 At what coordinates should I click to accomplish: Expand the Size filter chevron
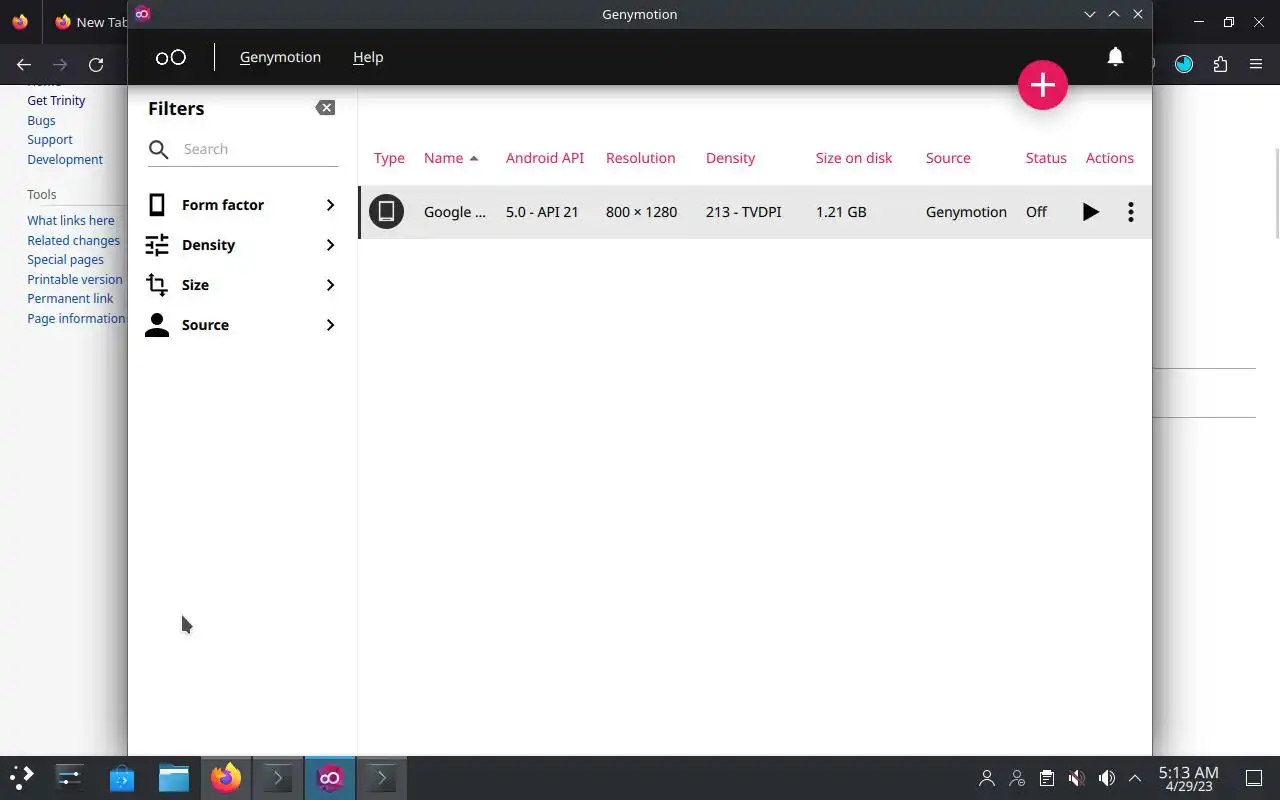(x=330, y=285)
